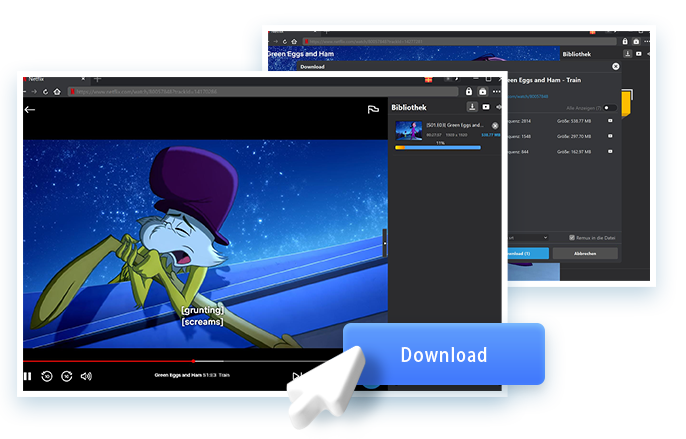Reload the page in the front window

pyautogui.click(x=46, y=91)
